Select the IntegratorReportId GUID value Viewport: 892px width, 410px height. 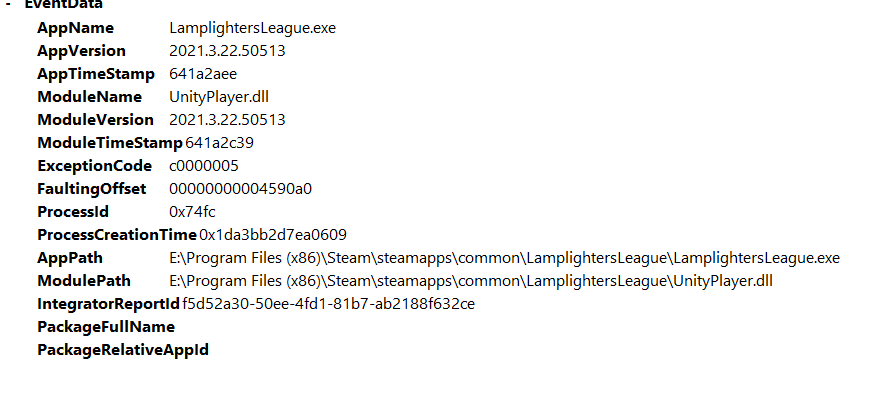(x=328, y=304)
